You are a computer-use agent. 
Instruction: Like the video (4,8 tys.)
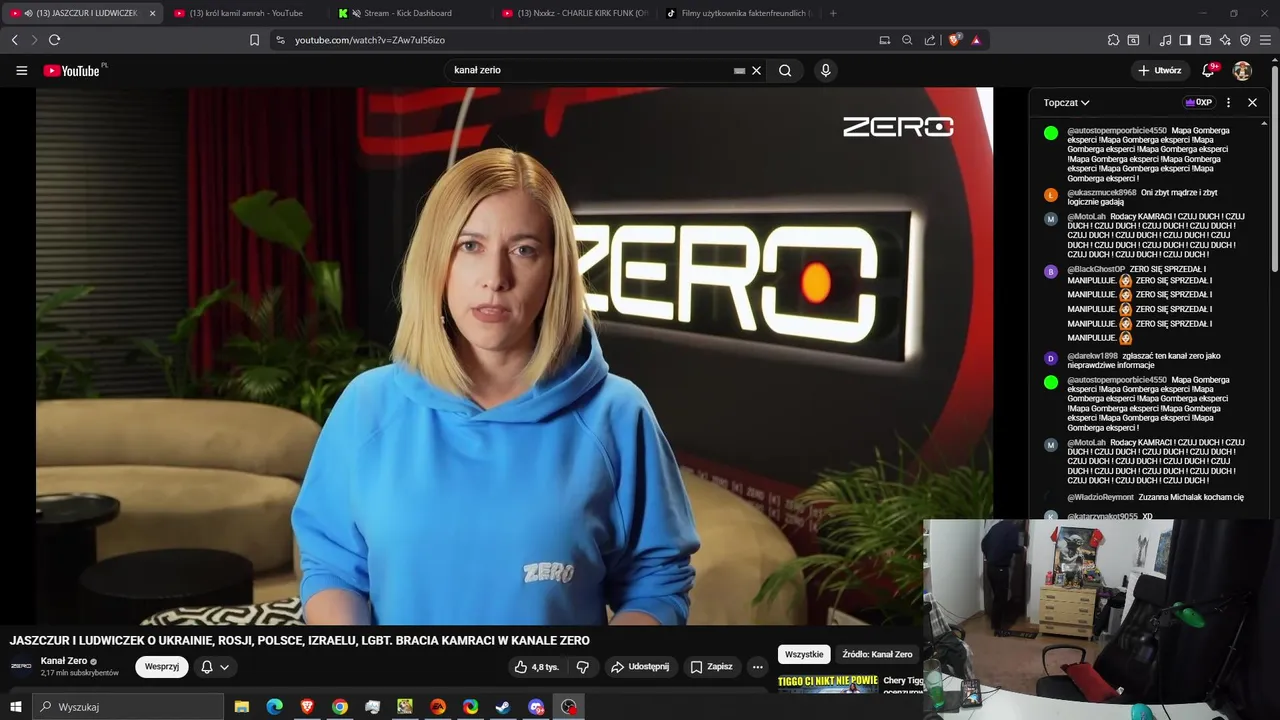coord(536,667)
